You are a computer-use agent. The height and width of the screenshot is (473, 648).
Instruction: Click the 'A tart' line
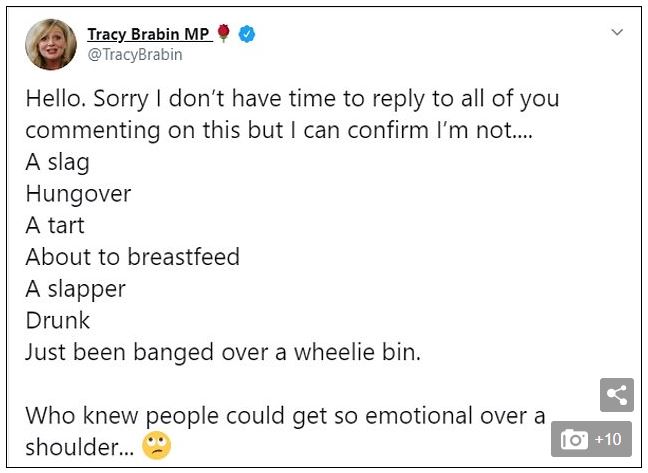(x=55, y=225)
